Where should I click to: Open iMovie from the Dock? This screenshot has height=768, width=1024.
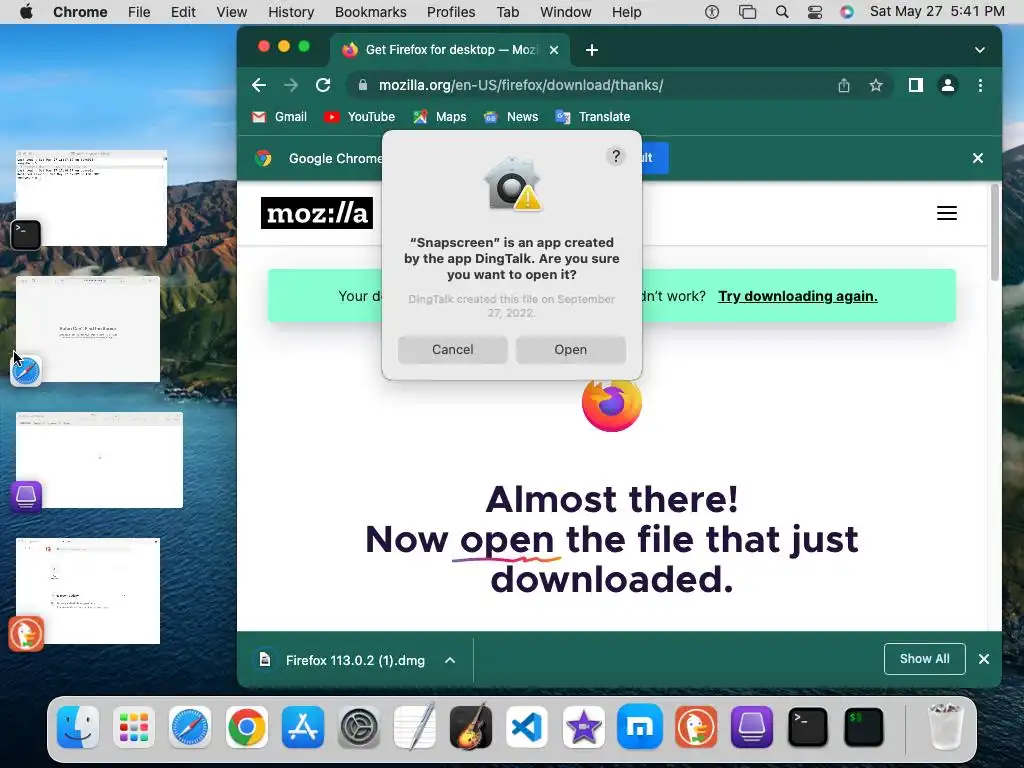click(x=583, y=726)
